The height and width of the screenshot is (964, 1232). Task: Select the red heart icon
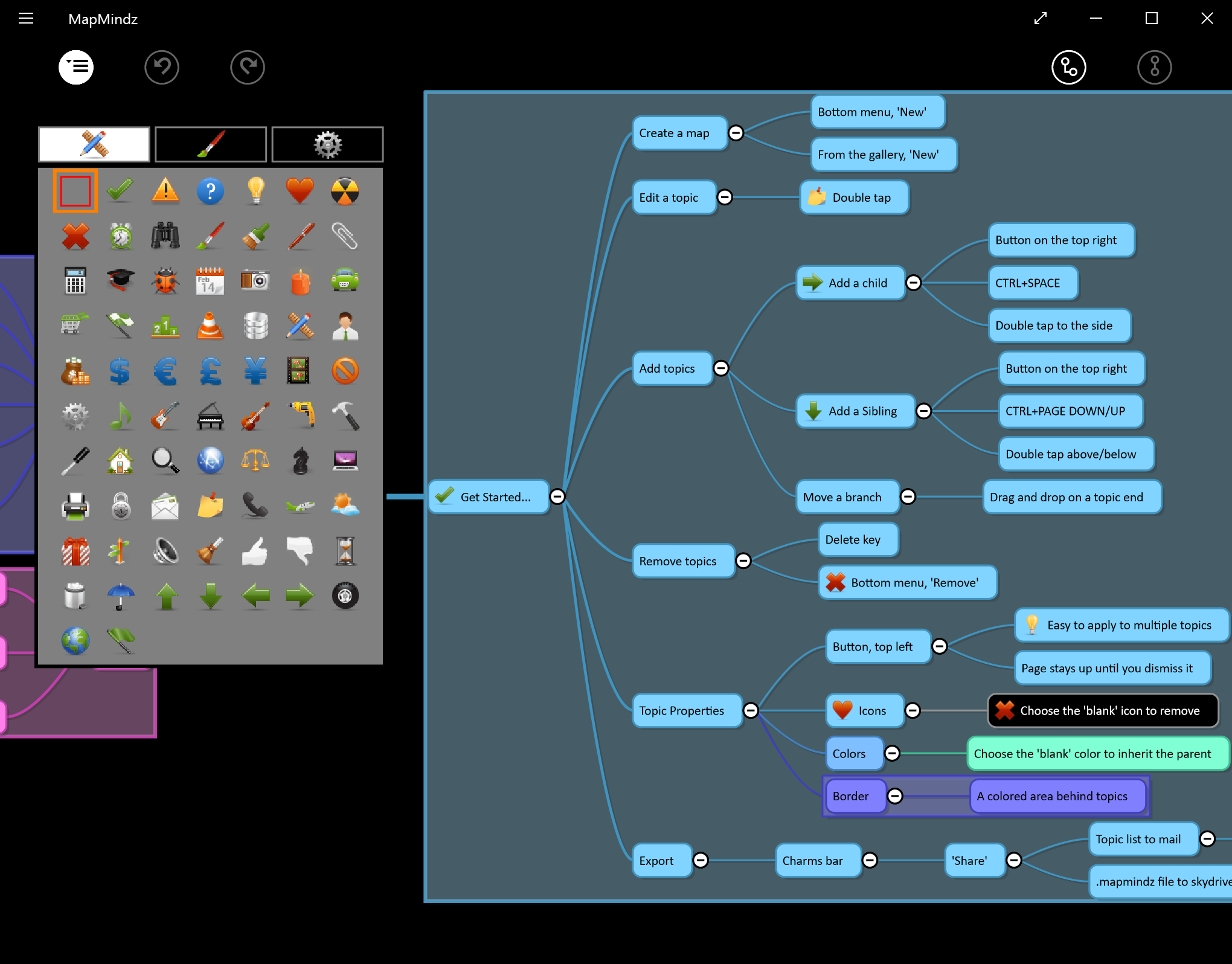[x=300, y=191]
